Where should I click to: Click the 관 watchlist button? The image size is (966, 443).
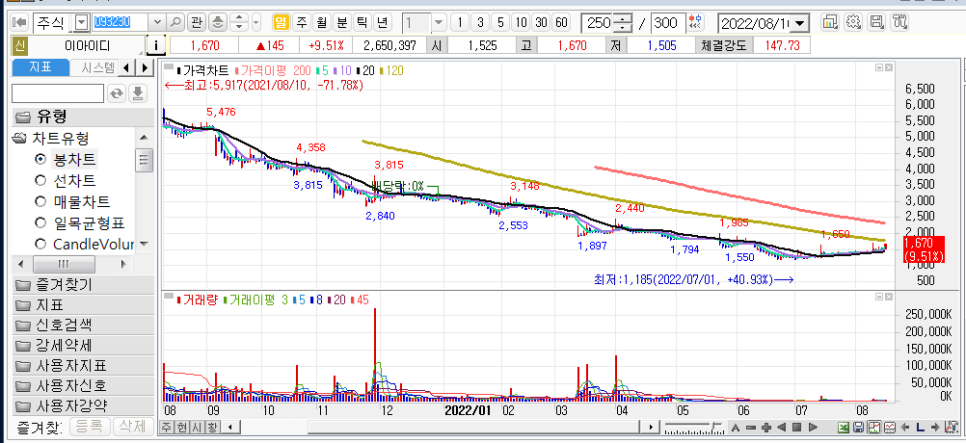pyautogui.click(x=196, y=23)
